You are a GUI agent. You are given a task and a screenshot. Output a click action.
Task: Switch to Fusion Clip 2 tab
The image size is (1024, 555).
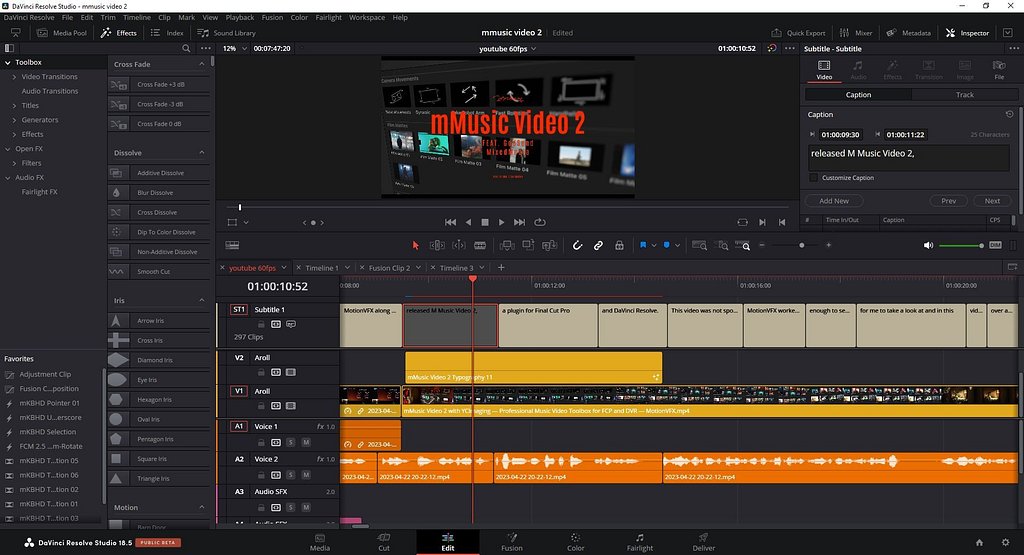pyautogui.click(x=389, y=268)
